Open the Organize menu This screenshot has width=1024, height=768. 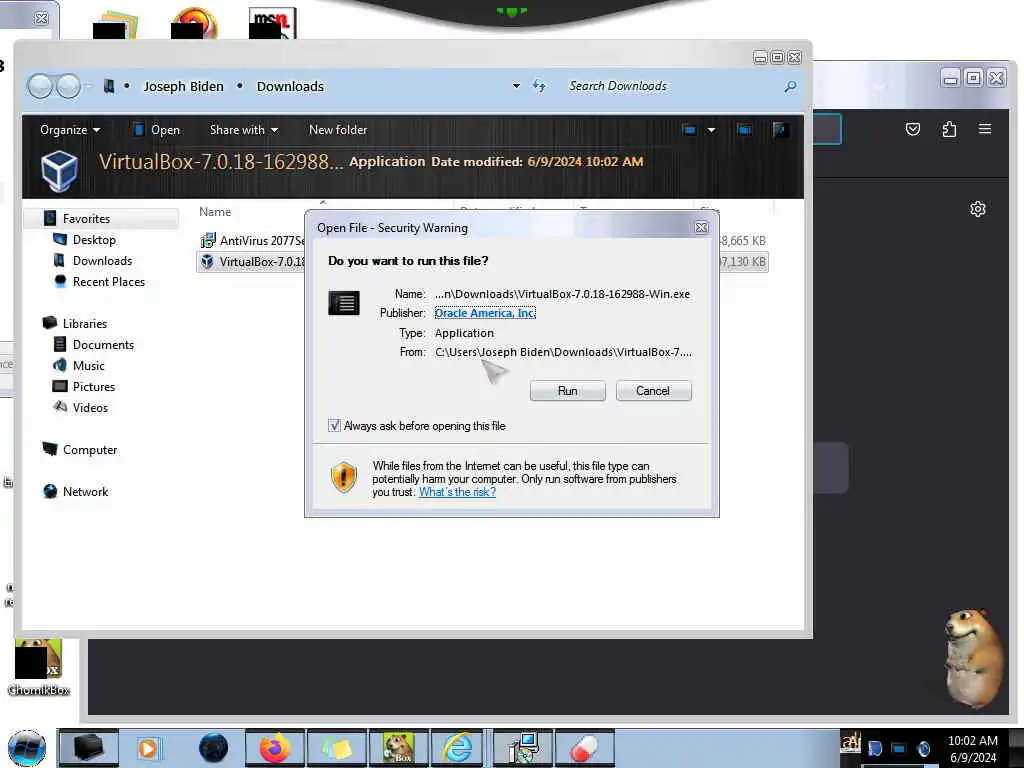click(70, 130)
